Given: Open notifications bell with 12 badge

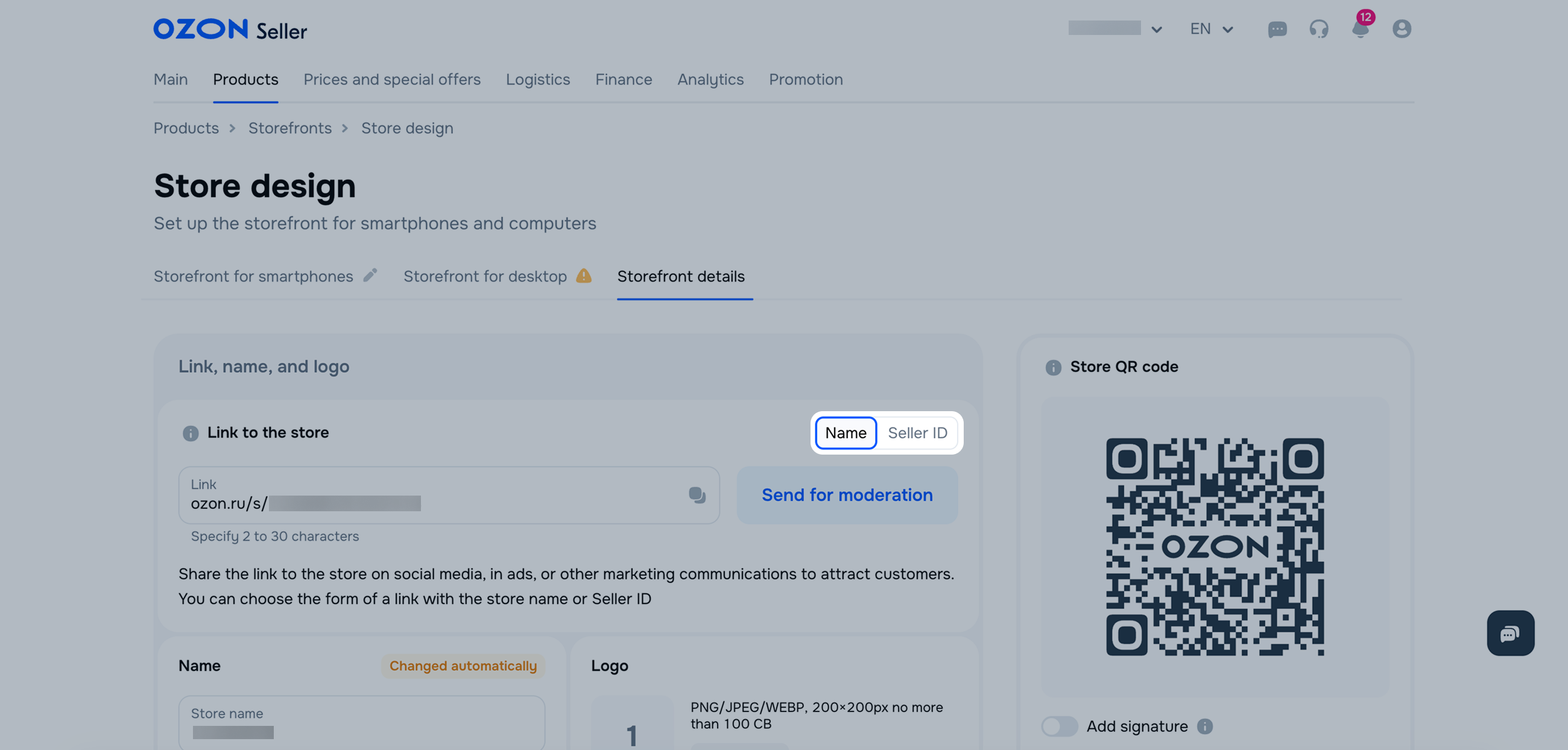Looking at the screenshot, I should coord(1360,28).
